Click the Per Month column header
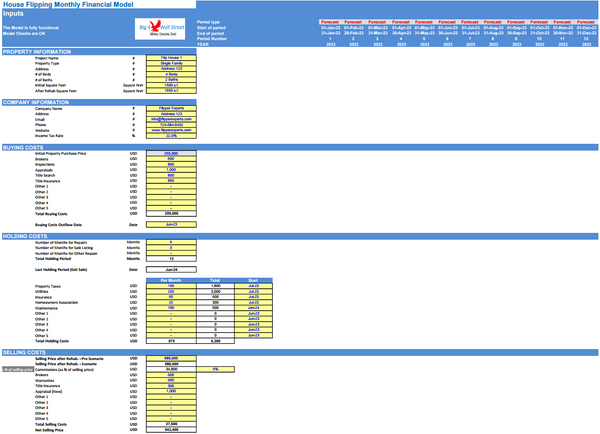The width and height of the screenshot is (600, 434). [171, 279]
